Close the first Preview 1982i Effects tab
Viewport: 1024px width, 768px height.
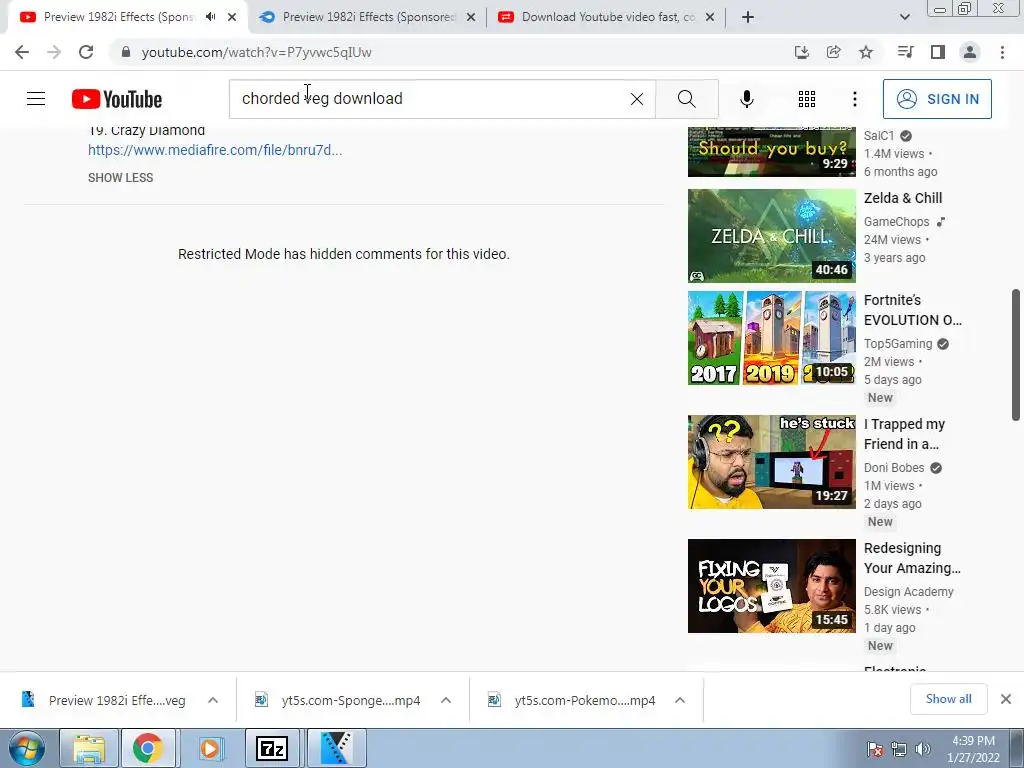pyautogui.click(x=232, y=17)
